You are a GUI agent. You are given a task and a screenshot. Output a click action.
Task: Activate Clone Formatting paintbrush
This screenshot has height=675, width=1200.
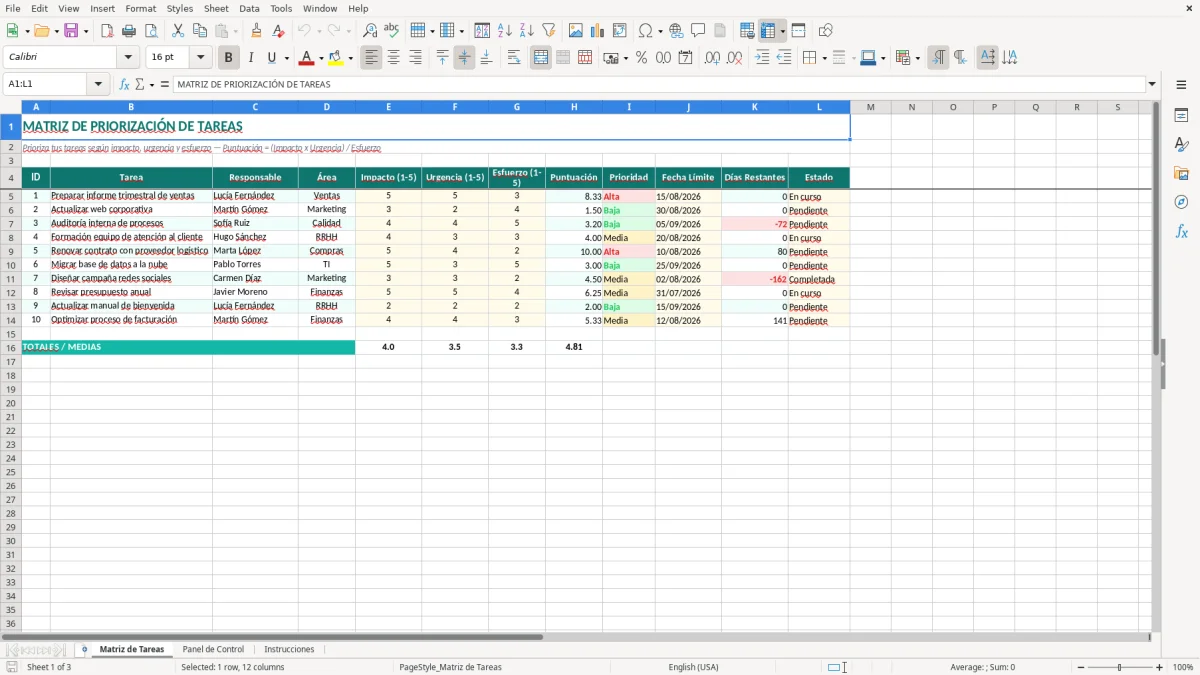[x=256, y=31]
